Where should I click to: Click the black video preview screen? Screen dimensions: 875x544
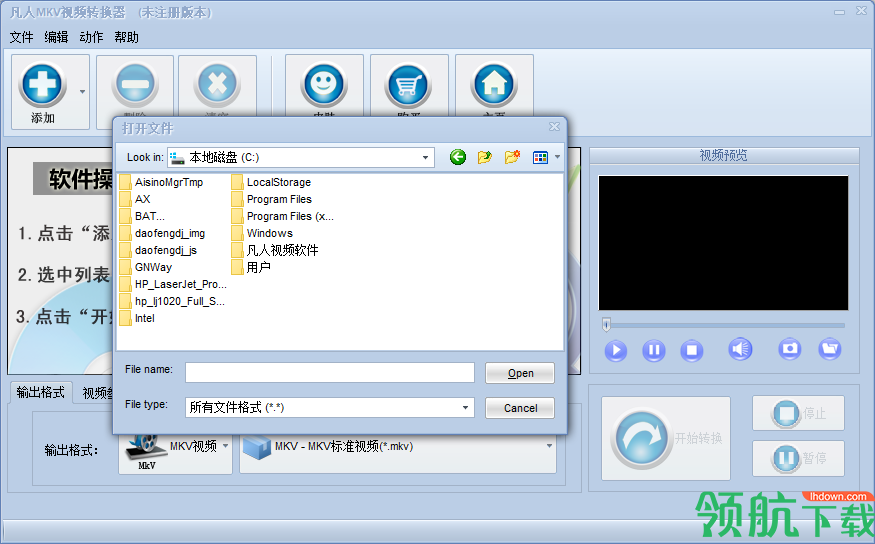723,243
